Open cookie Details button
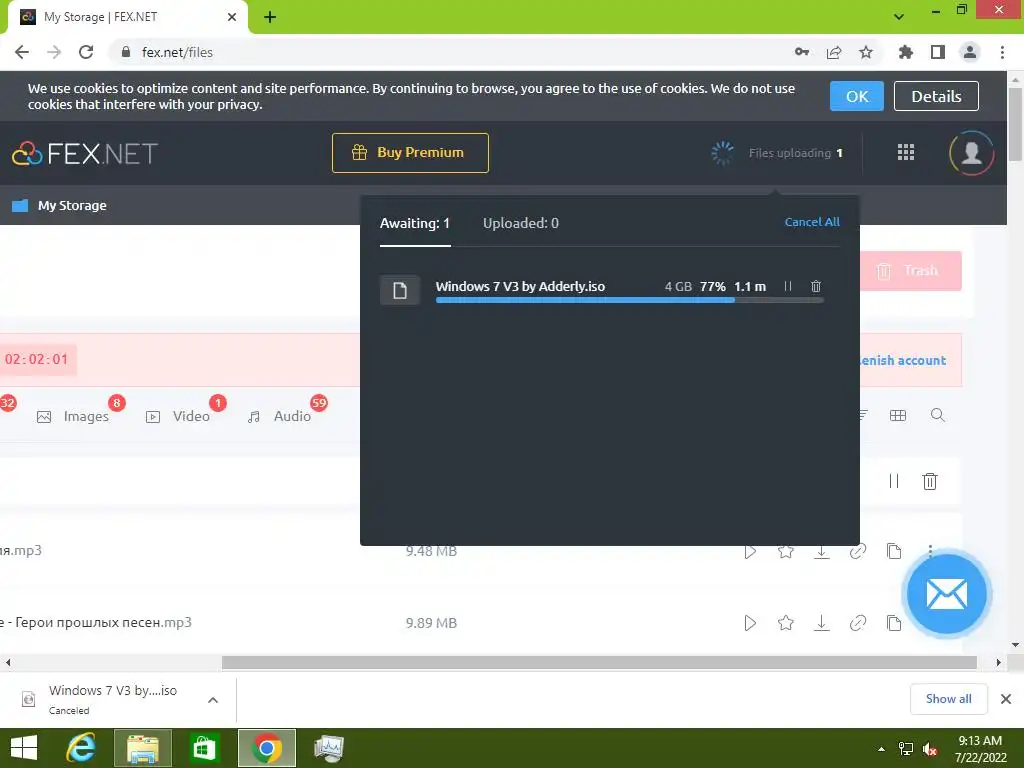Viewport: 1024px width, 768px height. (x=936, y=96)
